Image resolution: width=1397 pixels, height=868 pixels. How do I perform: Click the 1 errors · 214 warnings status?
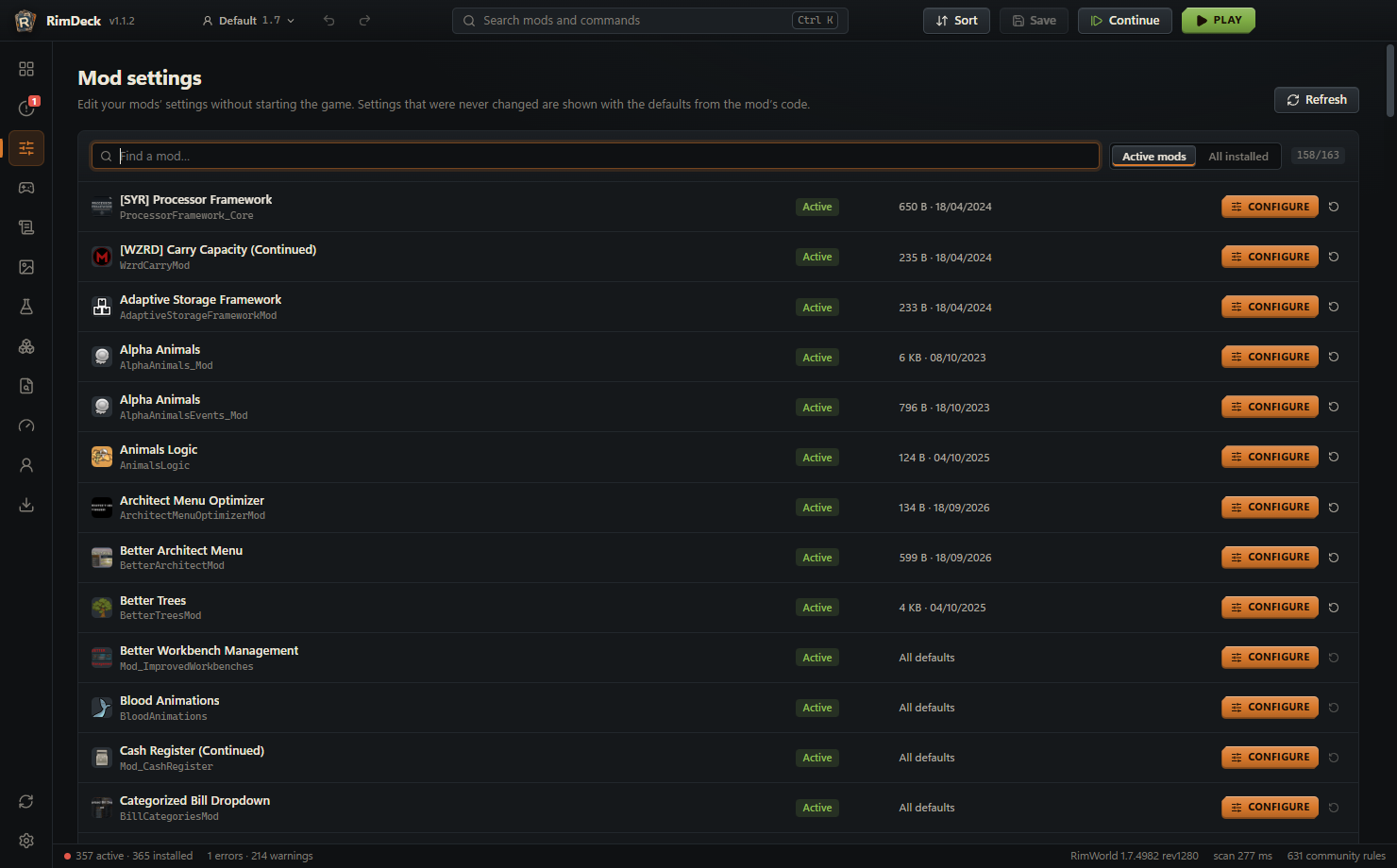pos(260,856)
